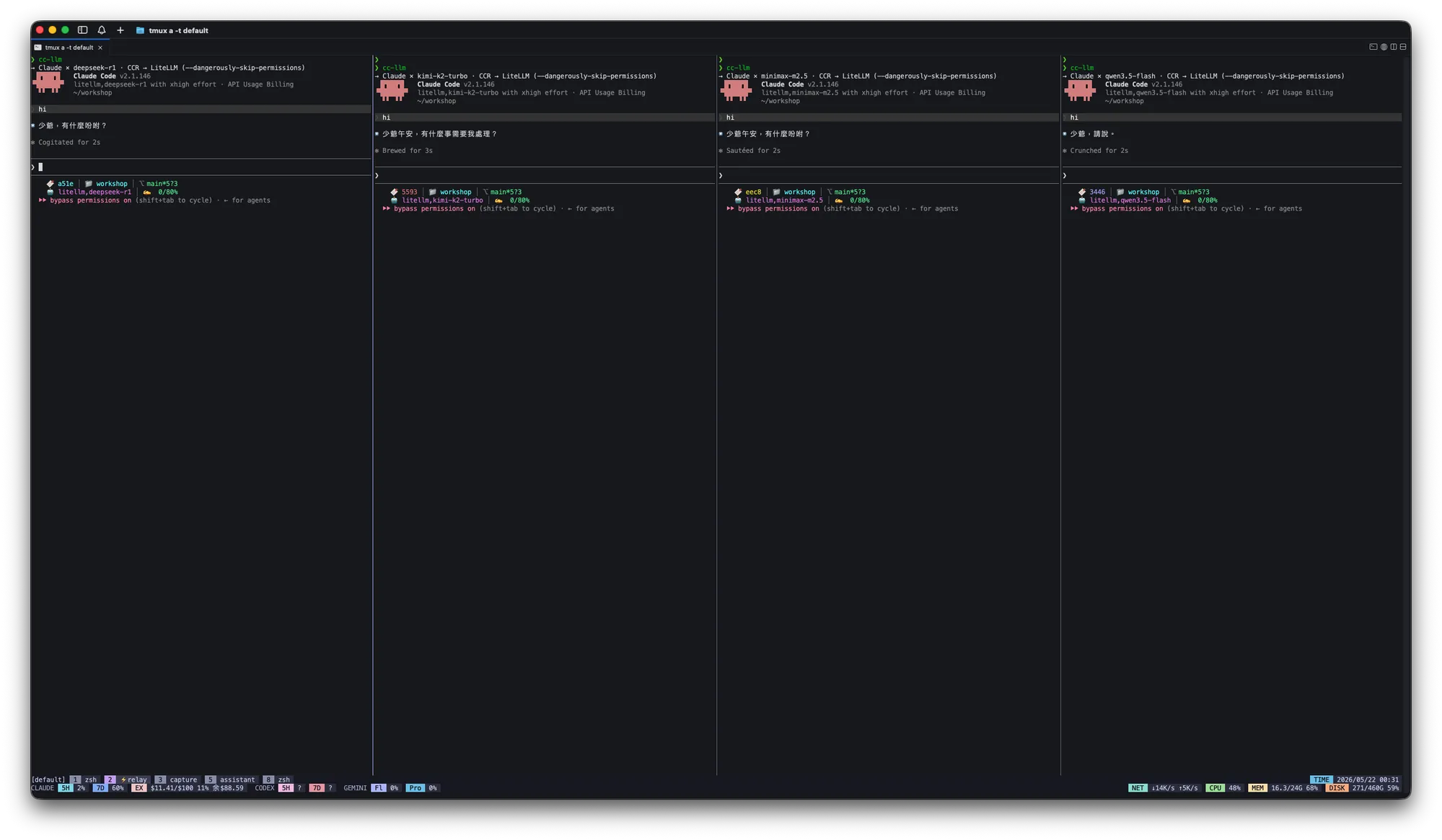Click 'bypass permissions on' in minimax-m2.5 pane
The image size is (1442, 840).
[x=778, y=208]
